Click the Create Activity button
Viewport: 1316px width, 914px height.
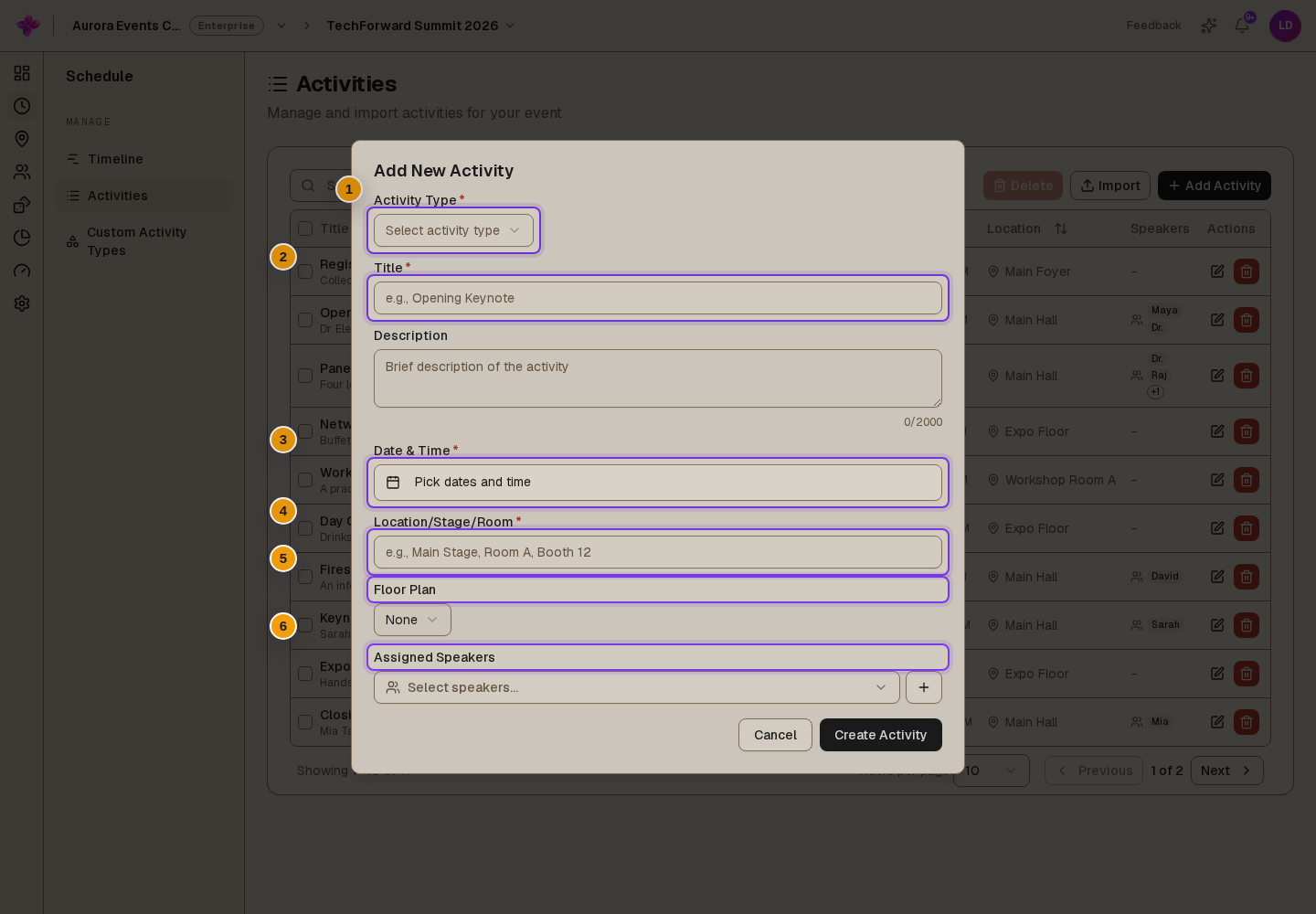tap(881, 735)
